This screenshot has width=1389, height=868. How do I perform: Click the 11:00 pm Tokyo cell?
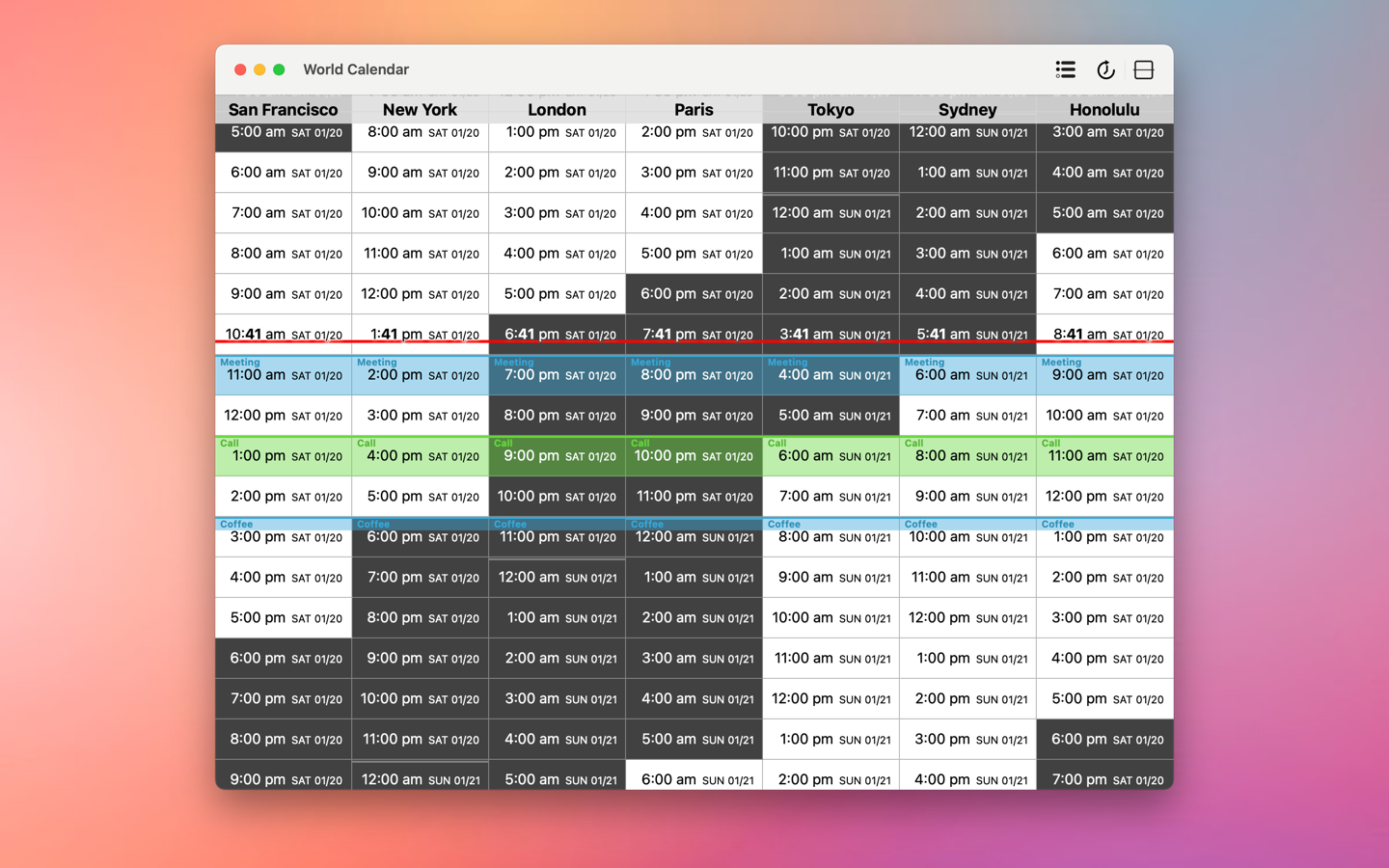(x=831, y=173)
